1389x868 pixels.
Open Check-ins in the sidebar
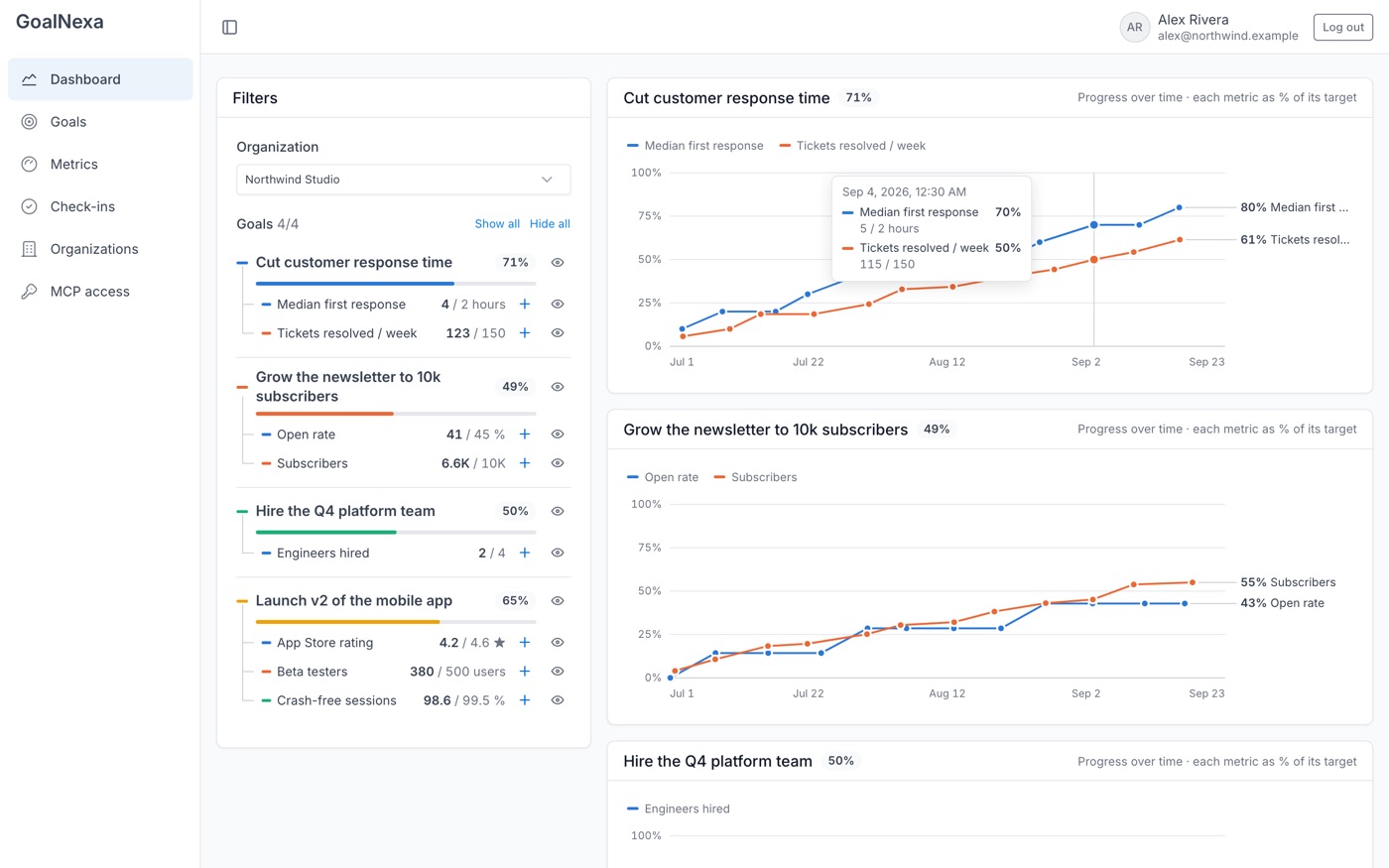[100, 206]
